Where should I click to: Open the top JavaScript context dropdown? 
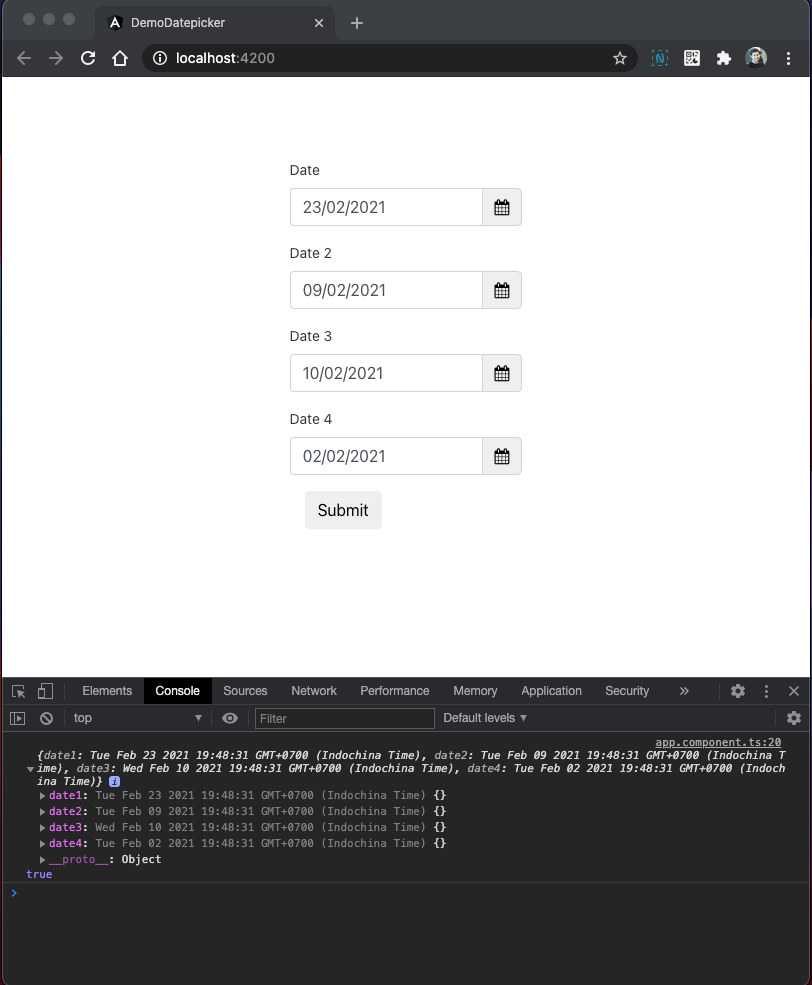pyautogui.click(x=137, y=718)
